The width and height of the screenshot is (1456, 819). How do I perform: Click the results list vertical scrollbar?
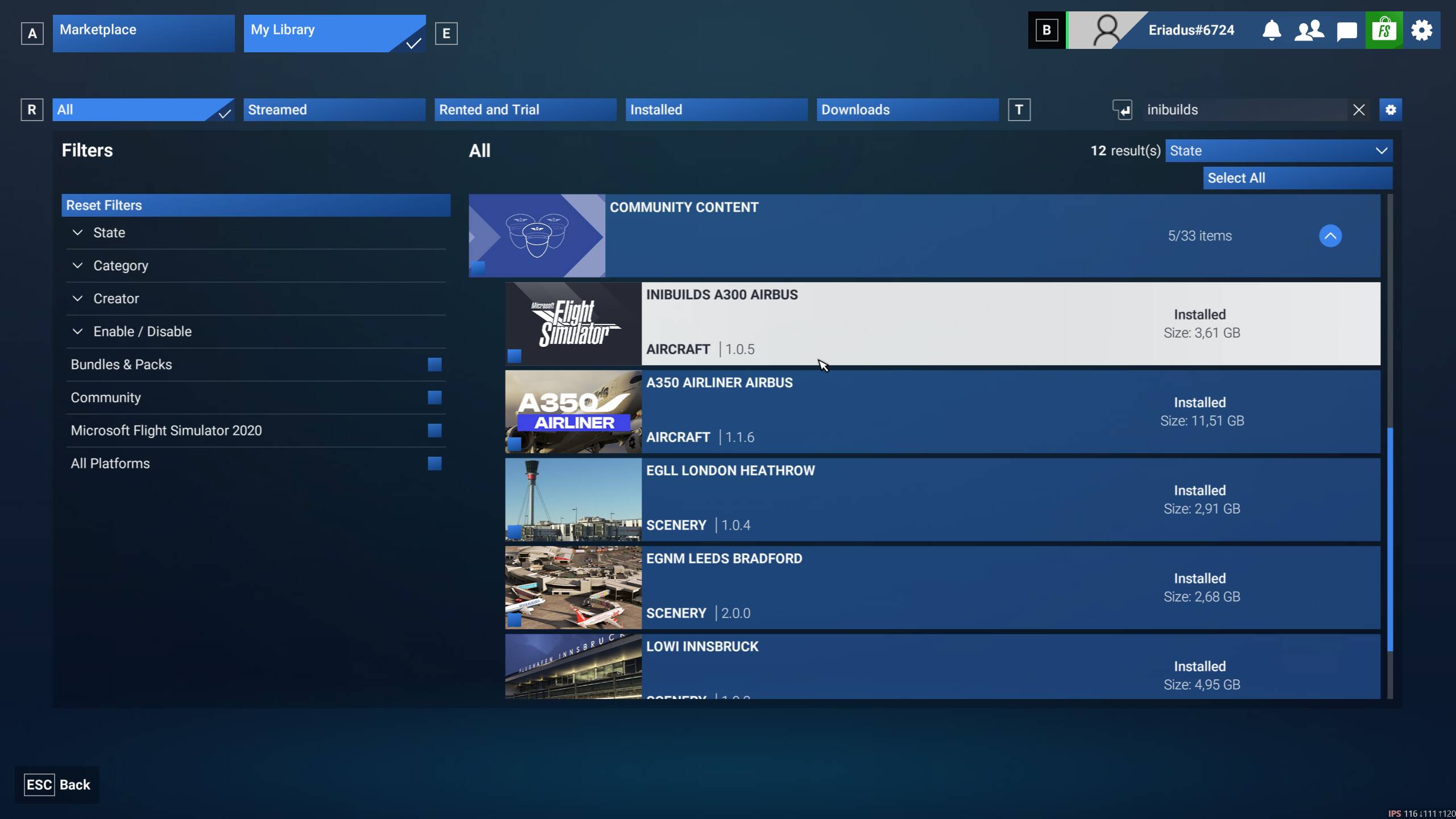tap(1390, 539)
